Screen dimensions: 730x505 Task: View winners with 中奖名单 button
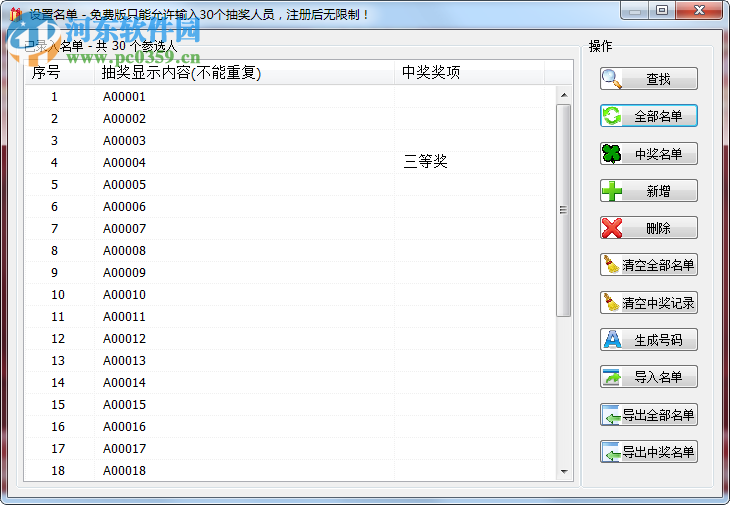[x=649, y=154]
